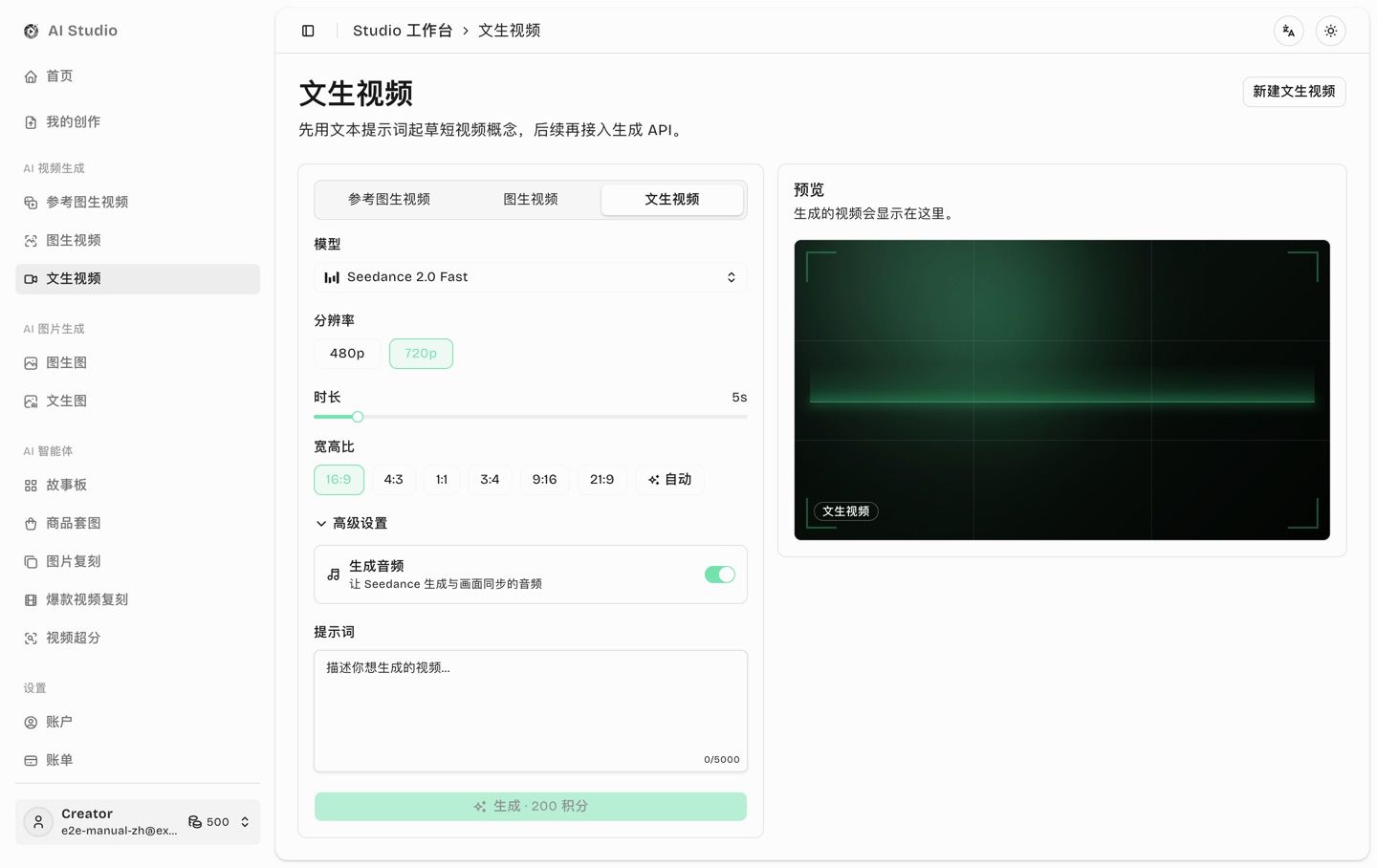Click the 文生视频 breadcrumb item
Viewport: 1377px width, 868px height.
pos(510,31)
